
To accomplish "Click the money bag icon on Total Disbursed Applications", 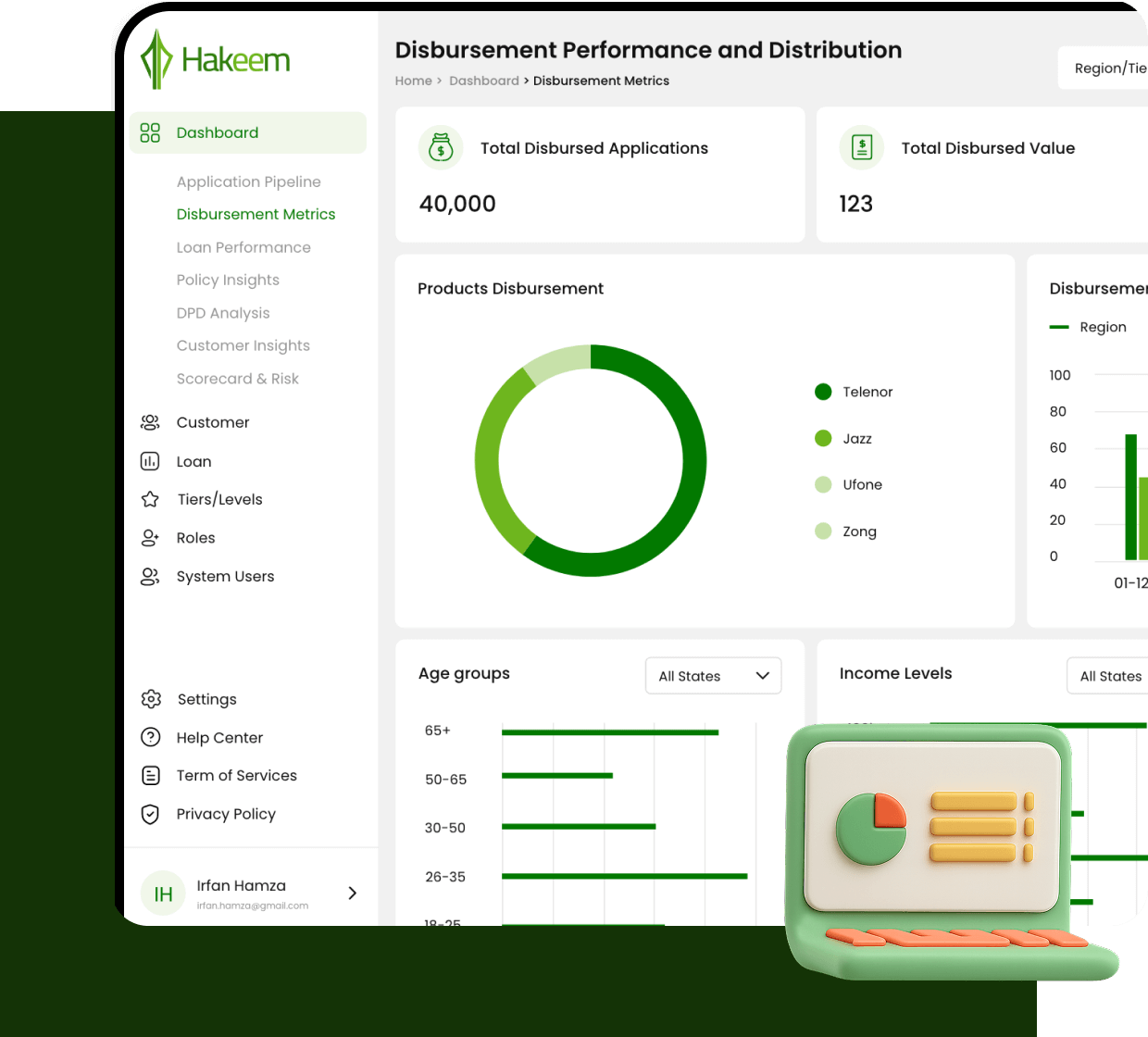I will click(440, 147).
